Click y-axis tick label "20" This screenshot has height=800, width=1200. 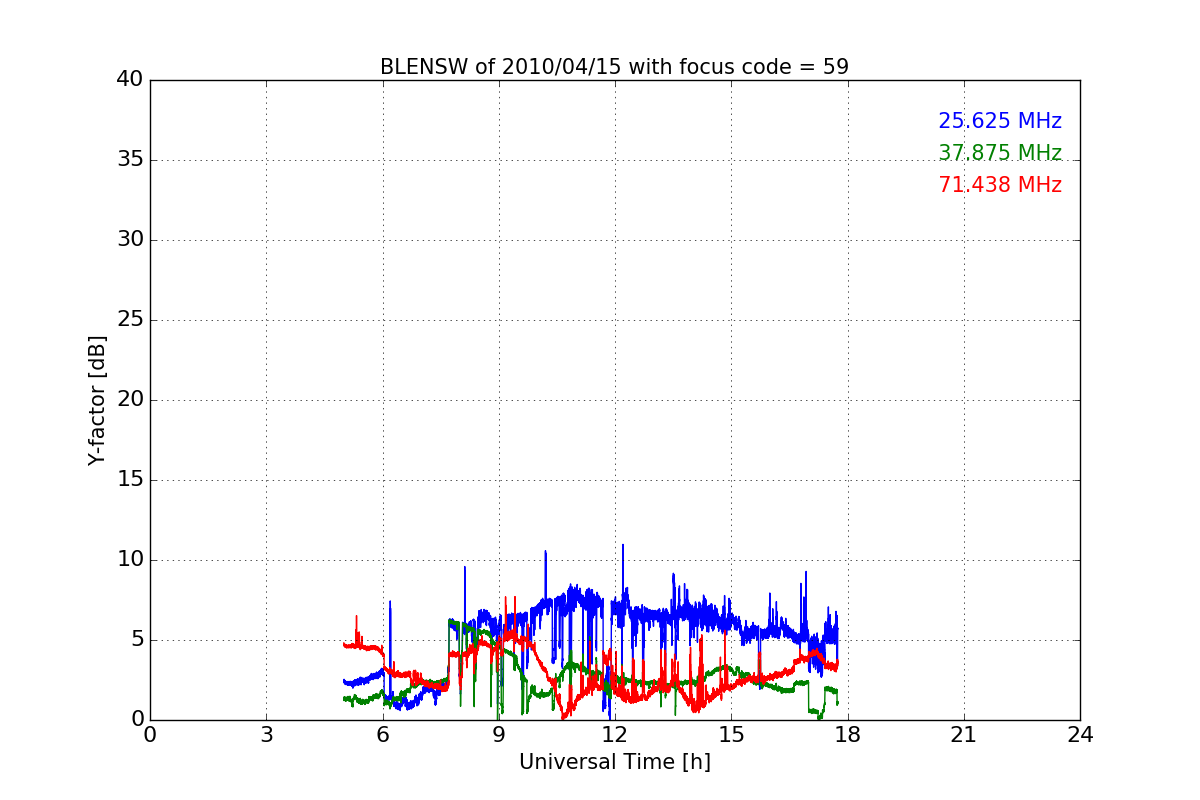tap(130, 400)
